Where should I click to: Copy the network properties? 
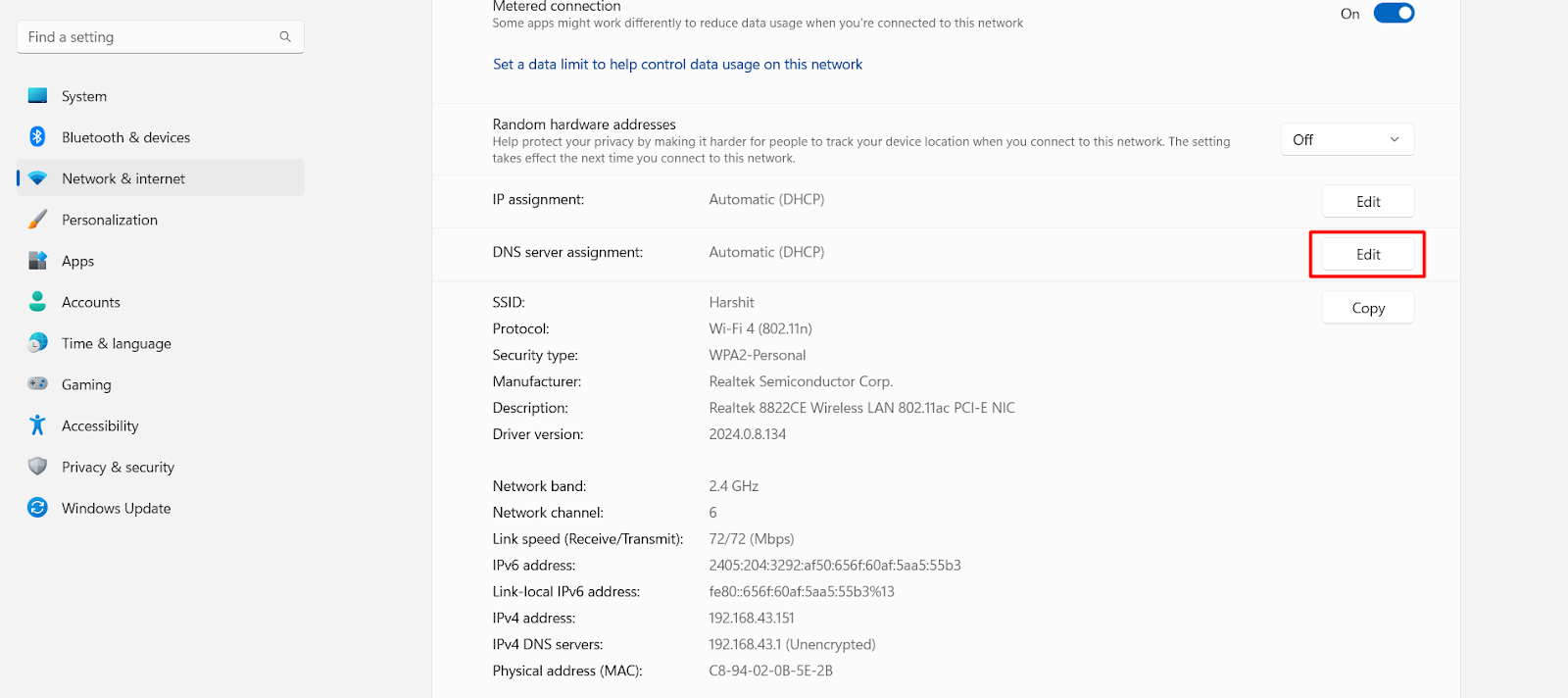[x=1367, y=308]
